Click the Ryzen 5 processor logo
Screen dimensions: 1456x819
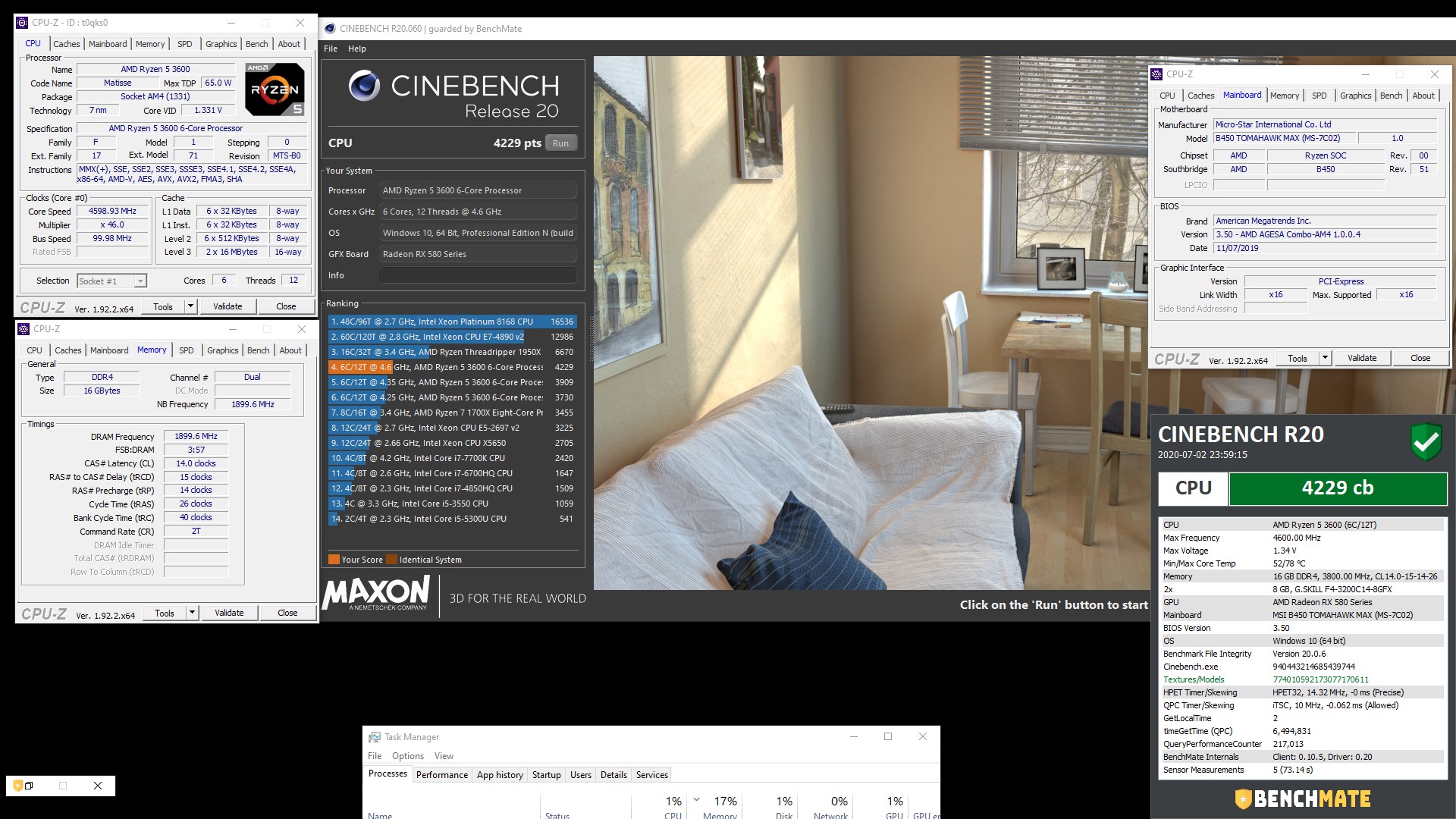pos(275,89)
